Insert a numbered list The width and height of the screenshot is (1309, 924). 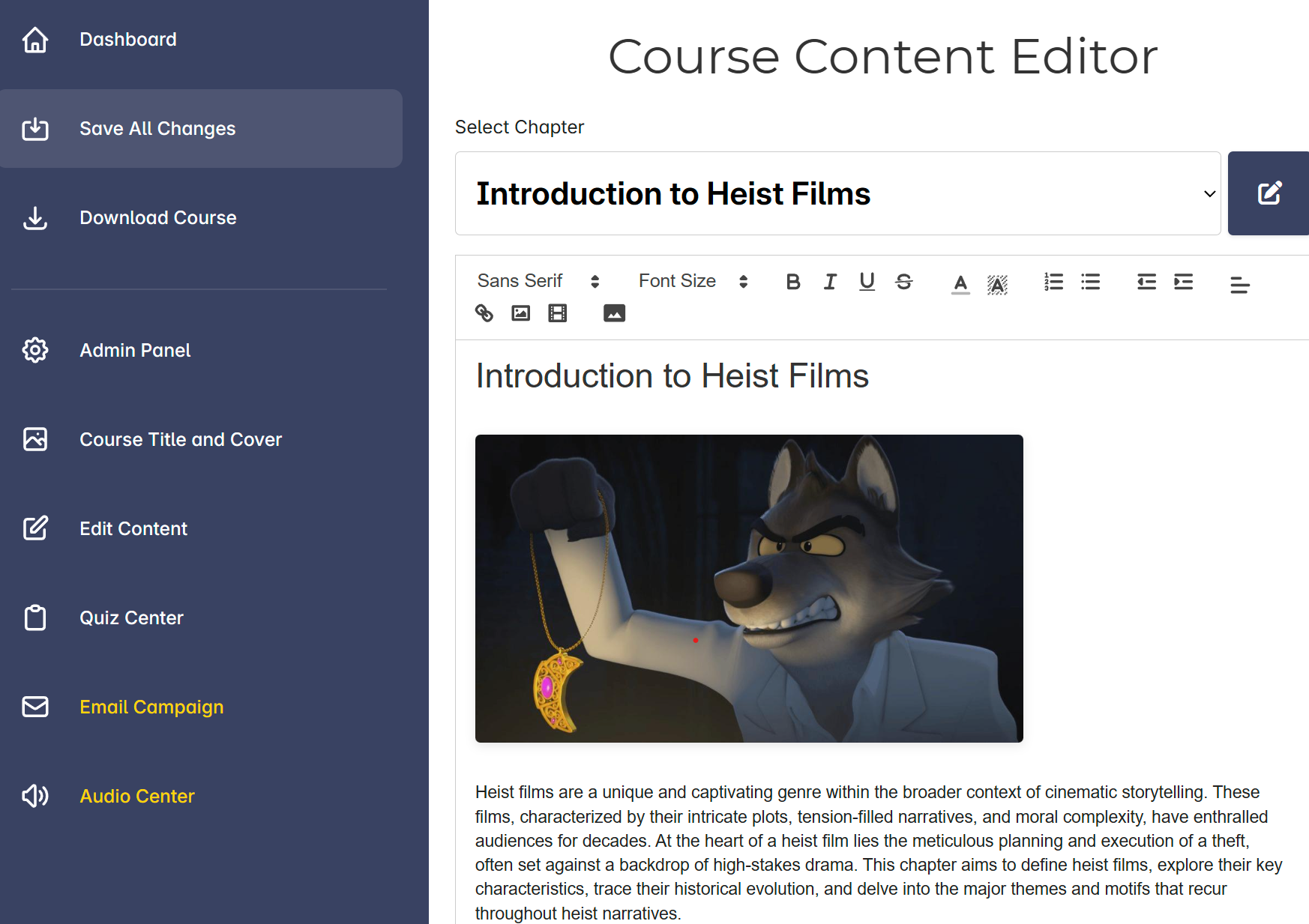(x=1053, y=282)
